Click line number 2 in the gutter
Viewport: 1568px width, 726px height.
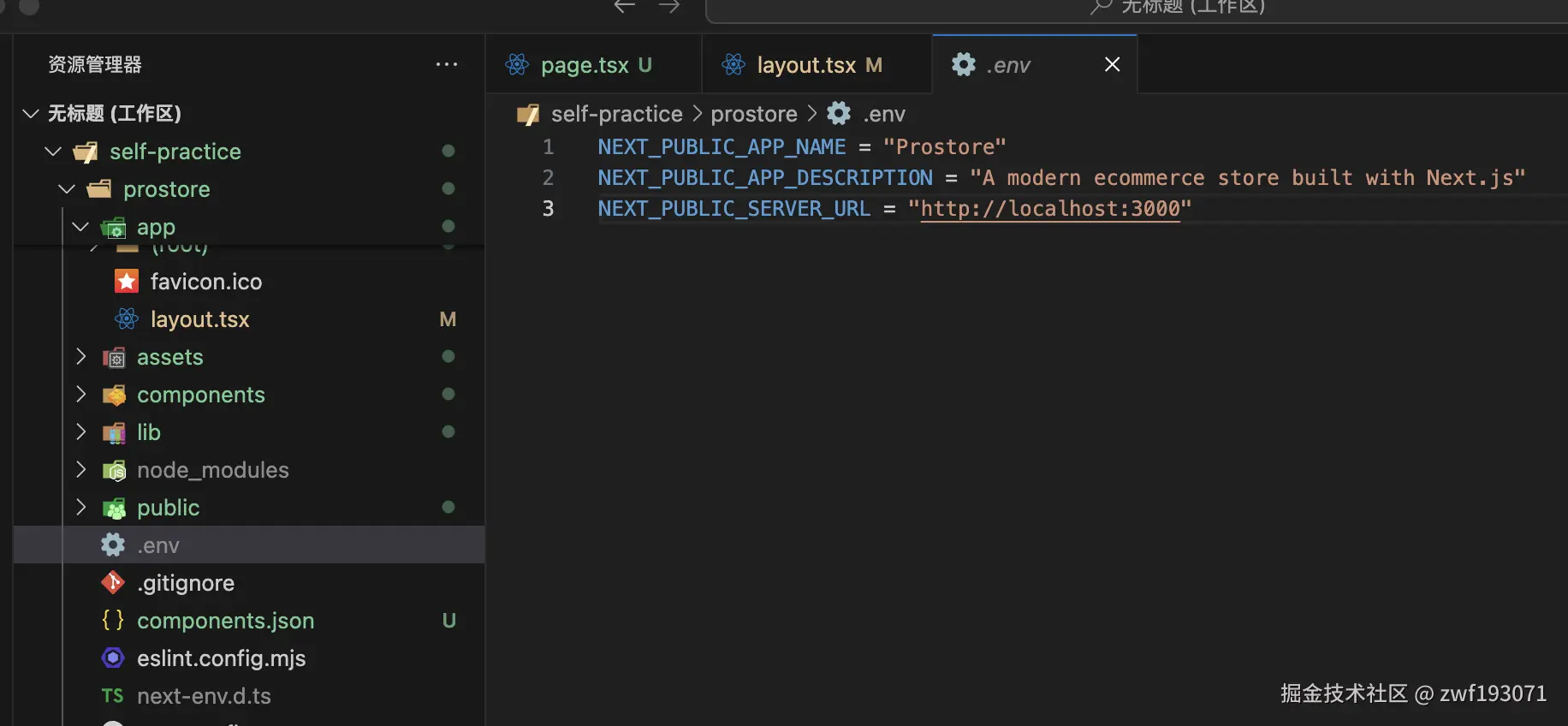coord(548,177)
